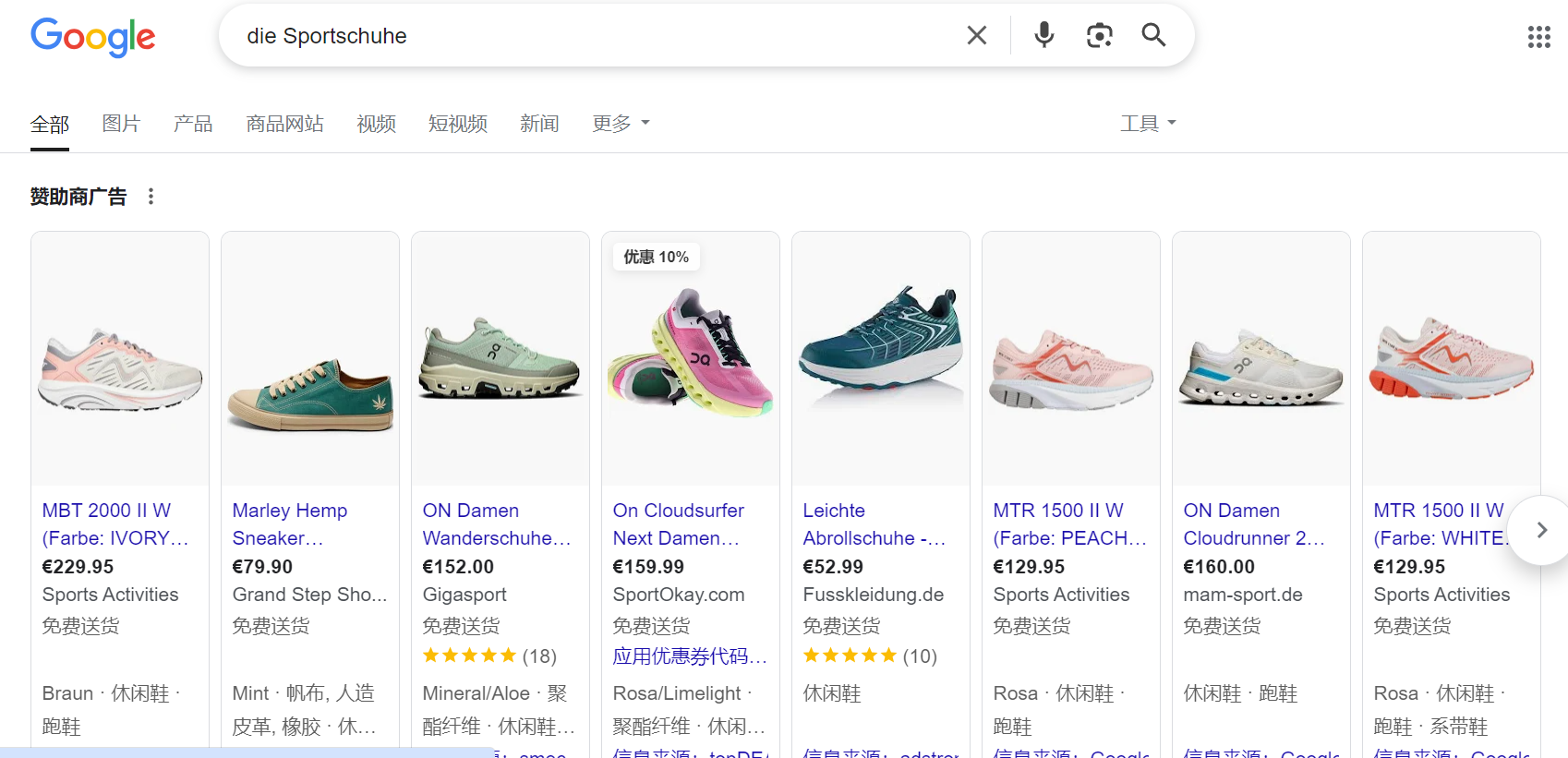Open the Leichte Abrollschuhe link
Screen dimensions: 1568x758
pyautogui.click(x=874, y=524)
